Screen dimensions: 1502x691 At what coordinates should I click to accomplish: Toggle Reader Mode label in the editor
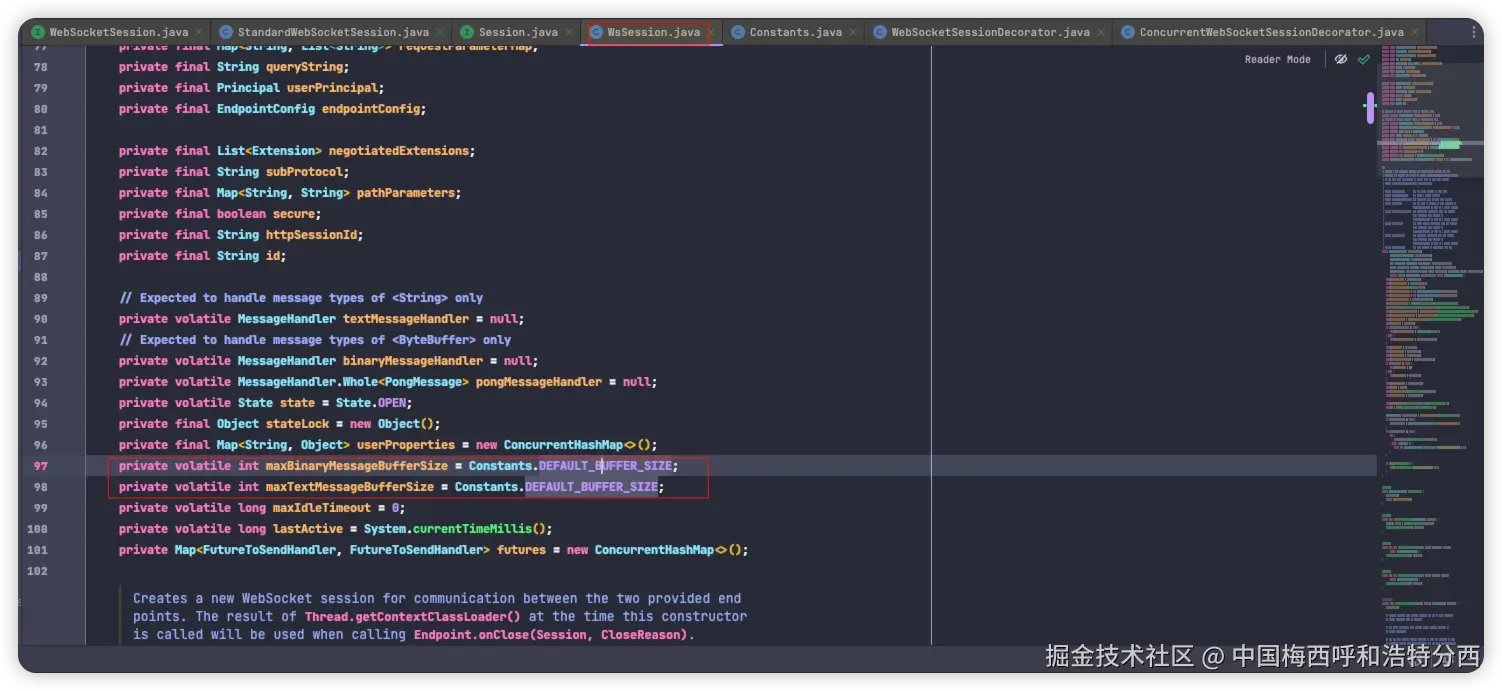[x=1277, y=59]
